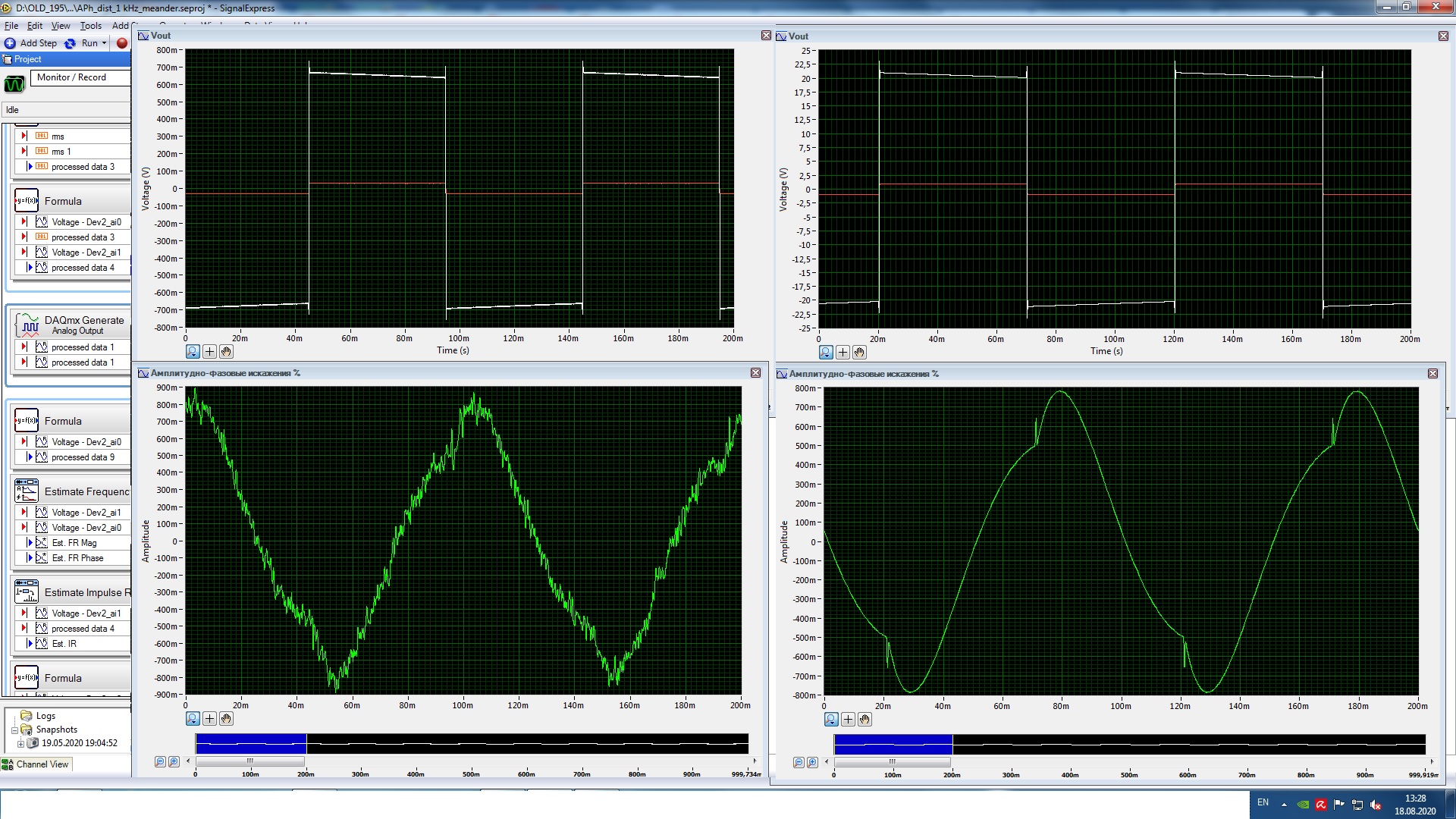Click the taskbar clock showing 13:28

pos(1415,805)
